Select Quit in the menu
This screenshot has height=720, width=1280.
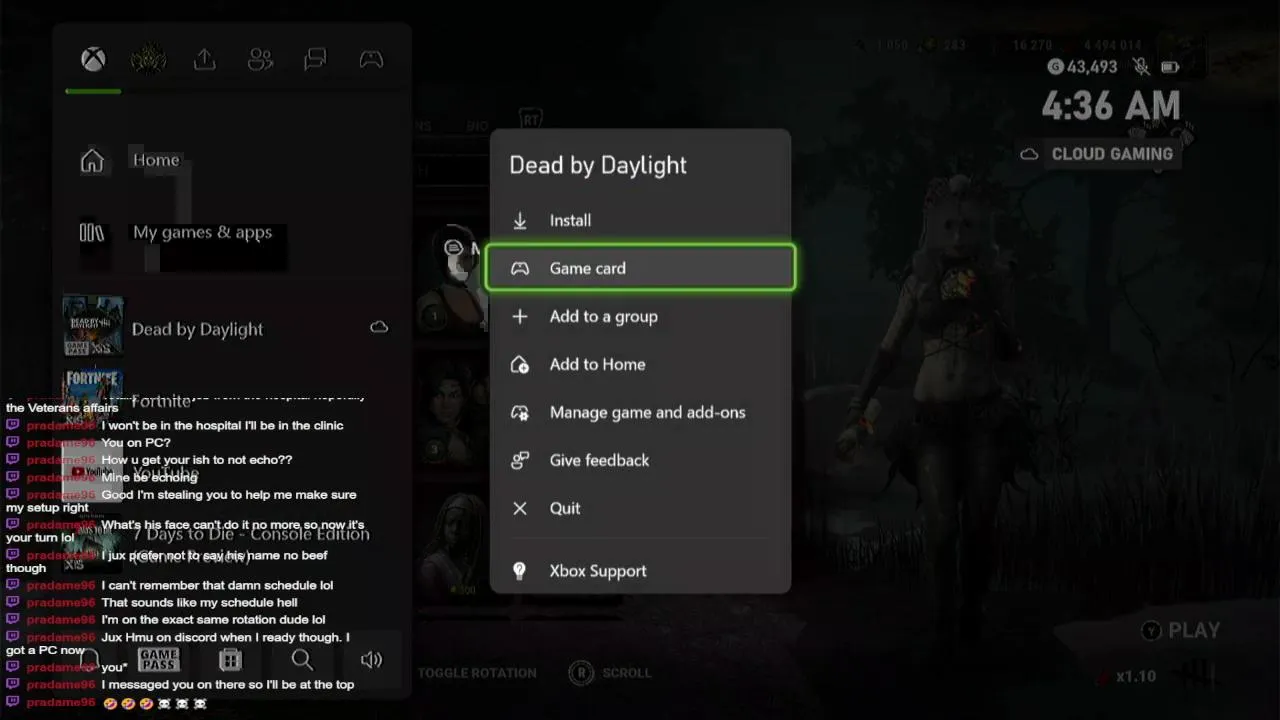[640, 508]
